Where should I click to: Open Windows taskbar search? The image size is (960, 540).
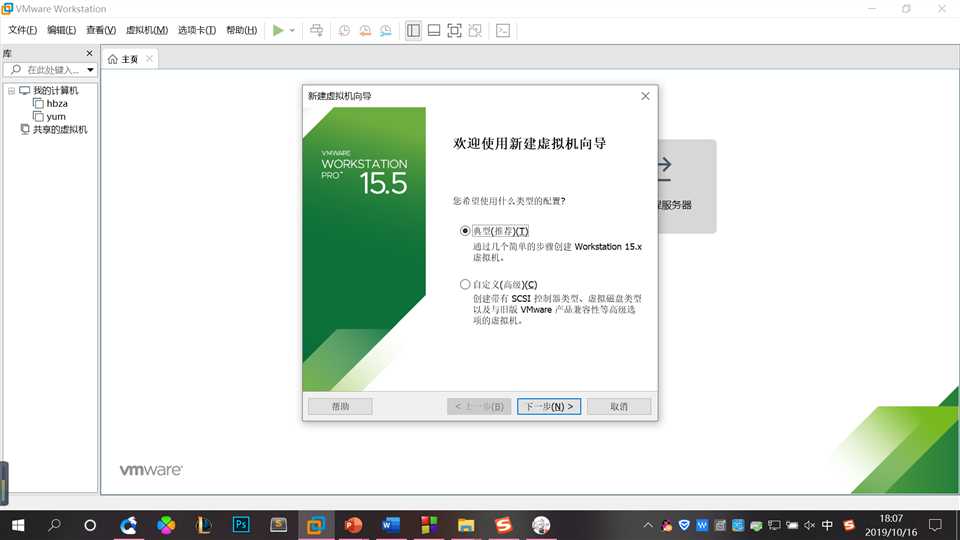click(x=54, y=525)
